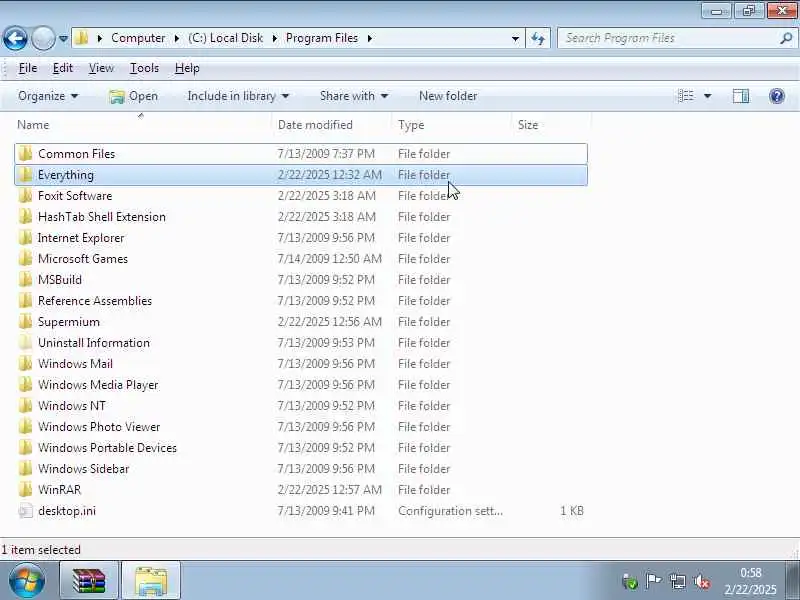Viewport: 800px width, 600px height.
Task: Open the Organize dropdown
Action: click(48, 96)
